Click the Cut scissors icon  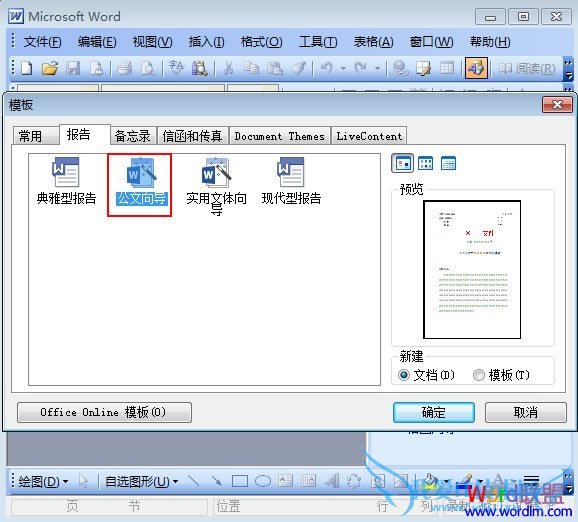[x=228, y=68]
